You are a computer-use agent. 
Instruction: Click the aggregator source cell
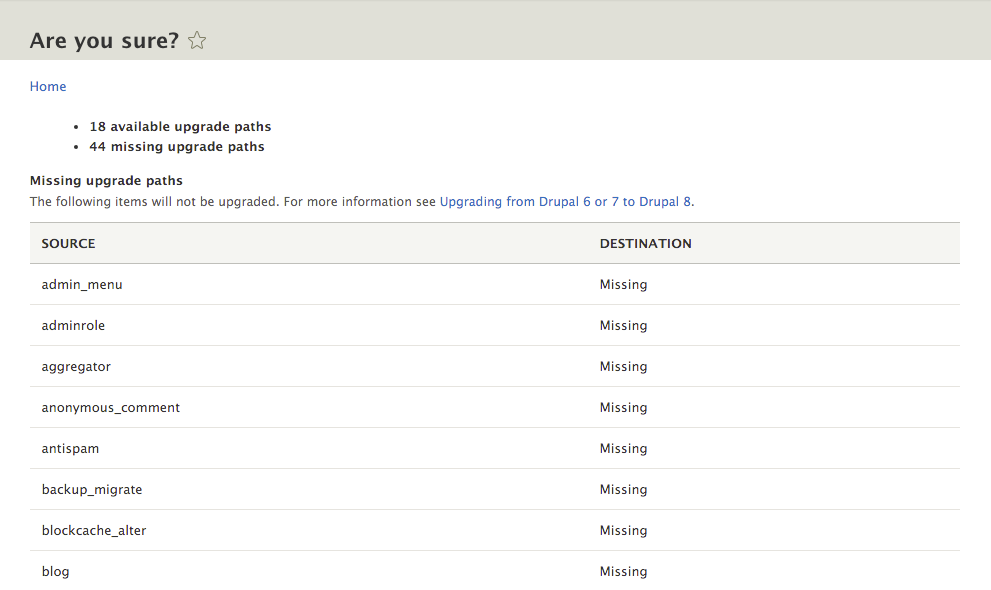point(76,367)
